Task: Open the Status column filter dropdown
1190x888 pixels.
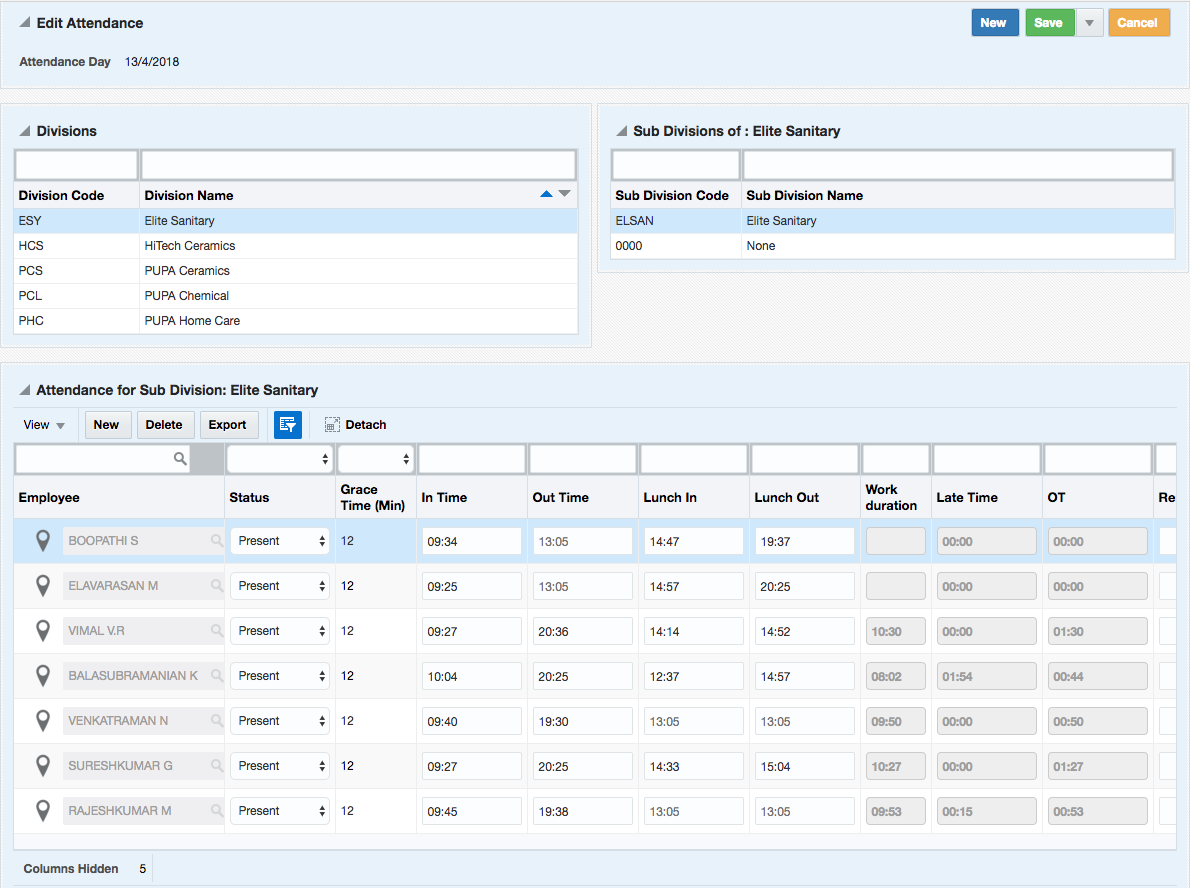Action: pyautogui.click(x=280, y=458)
